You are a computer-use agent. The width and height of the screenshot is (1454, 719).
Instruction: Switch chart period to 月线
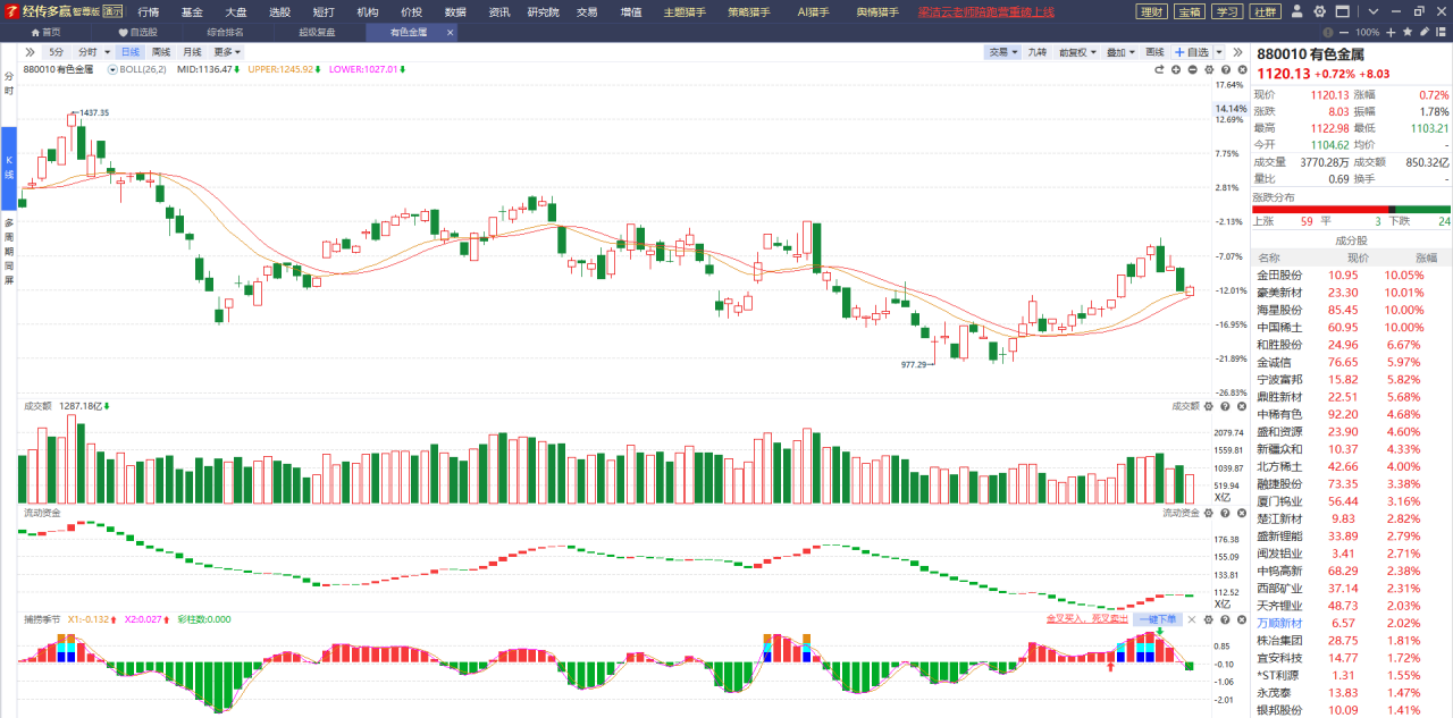pyautogui.click(x=192, y=52)
